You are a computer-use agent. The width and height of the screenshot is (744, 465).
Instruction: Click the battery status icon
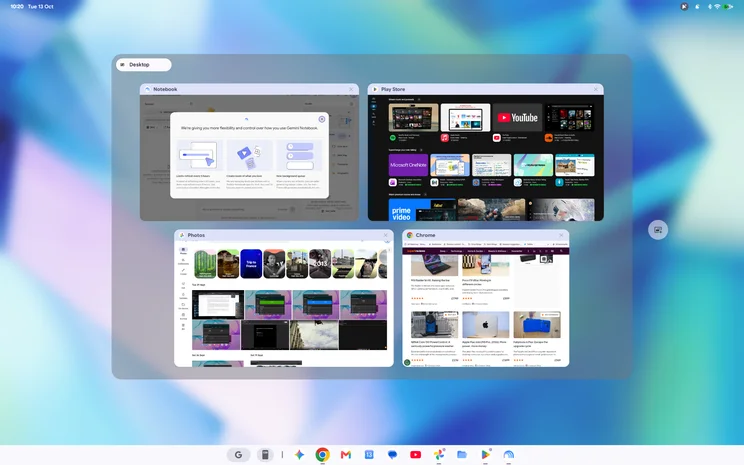728,7
